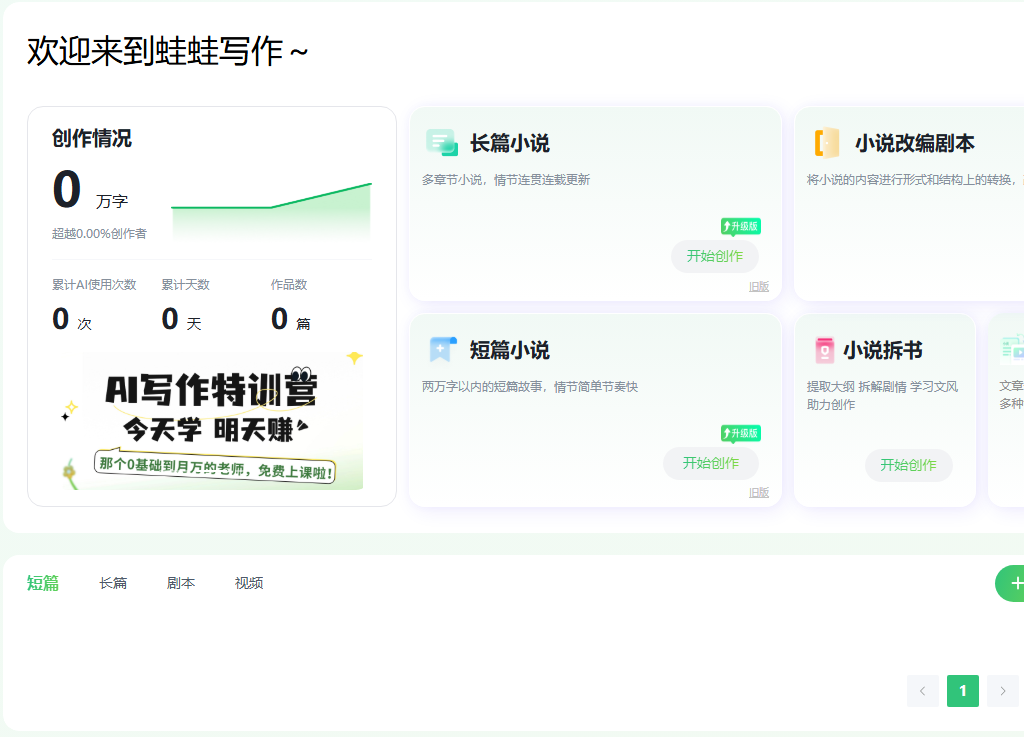
Task: Go to previous page arrow
Action: coord(922,691)
